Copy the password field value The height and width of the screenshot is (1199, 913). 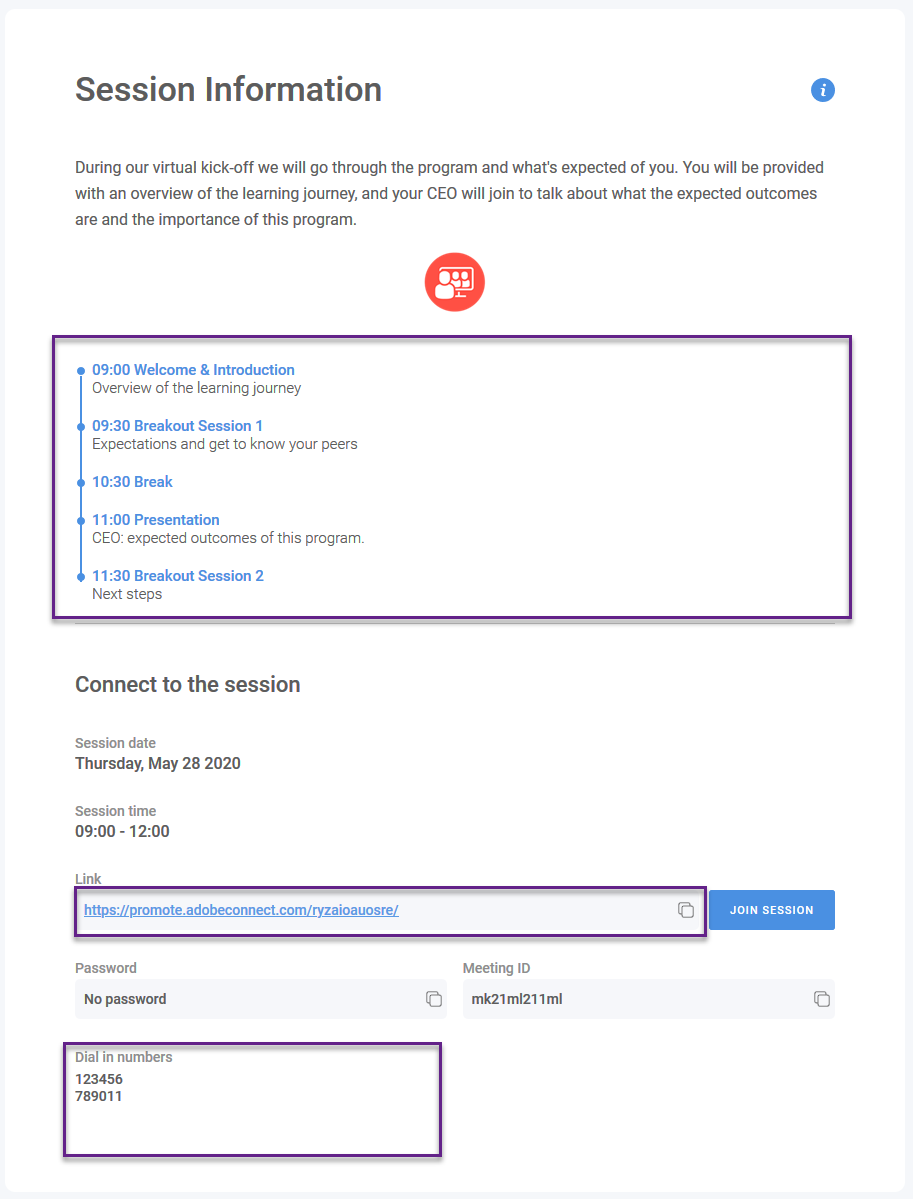pos(434,999)
